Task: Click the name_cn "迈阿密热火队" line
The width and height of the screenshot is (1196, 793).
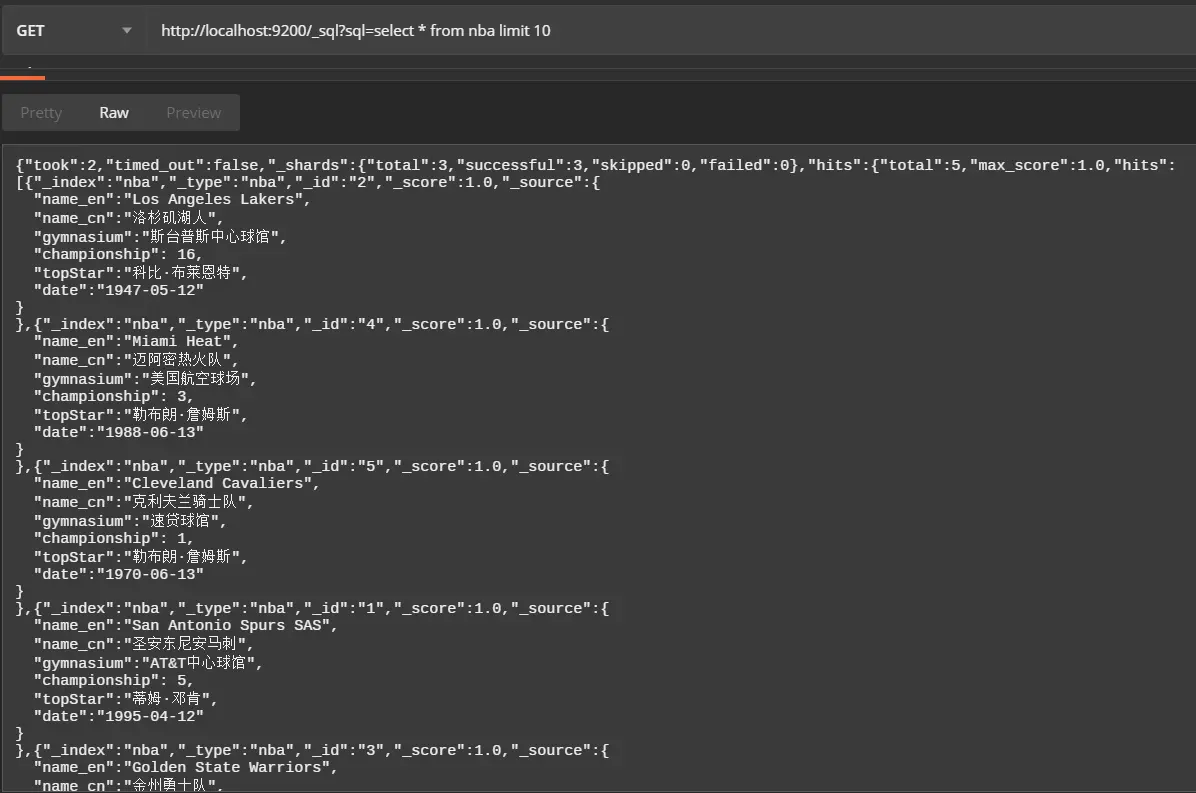Action: coord(136,359)
